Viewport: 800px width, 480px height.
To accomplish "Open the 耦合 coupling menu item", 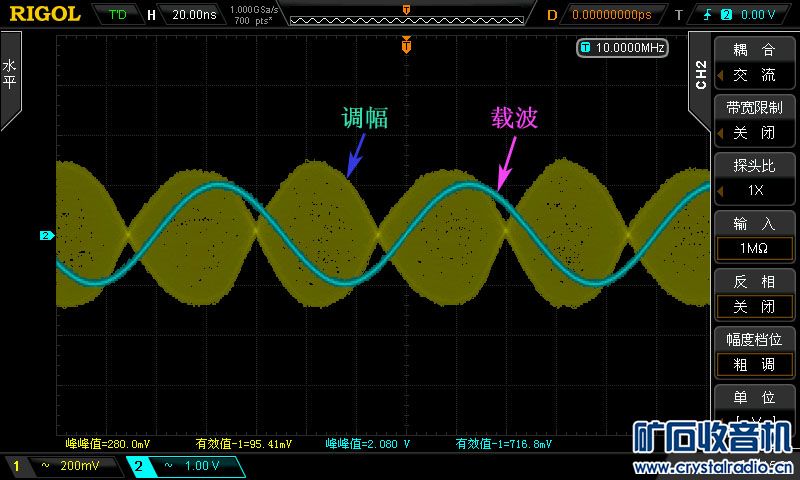I will 754,49.
